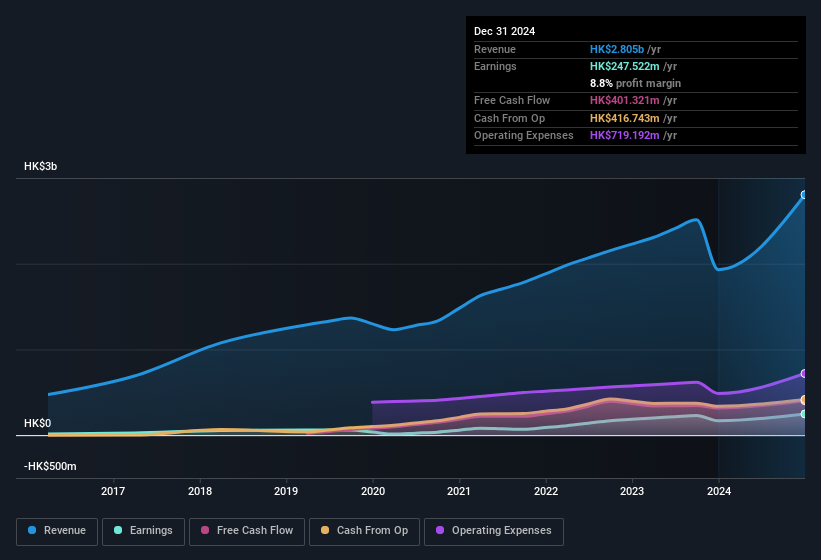The image size is (821, 560).
Task: Click the 2022 x-axis label
Action: click(x=546, y=491)
